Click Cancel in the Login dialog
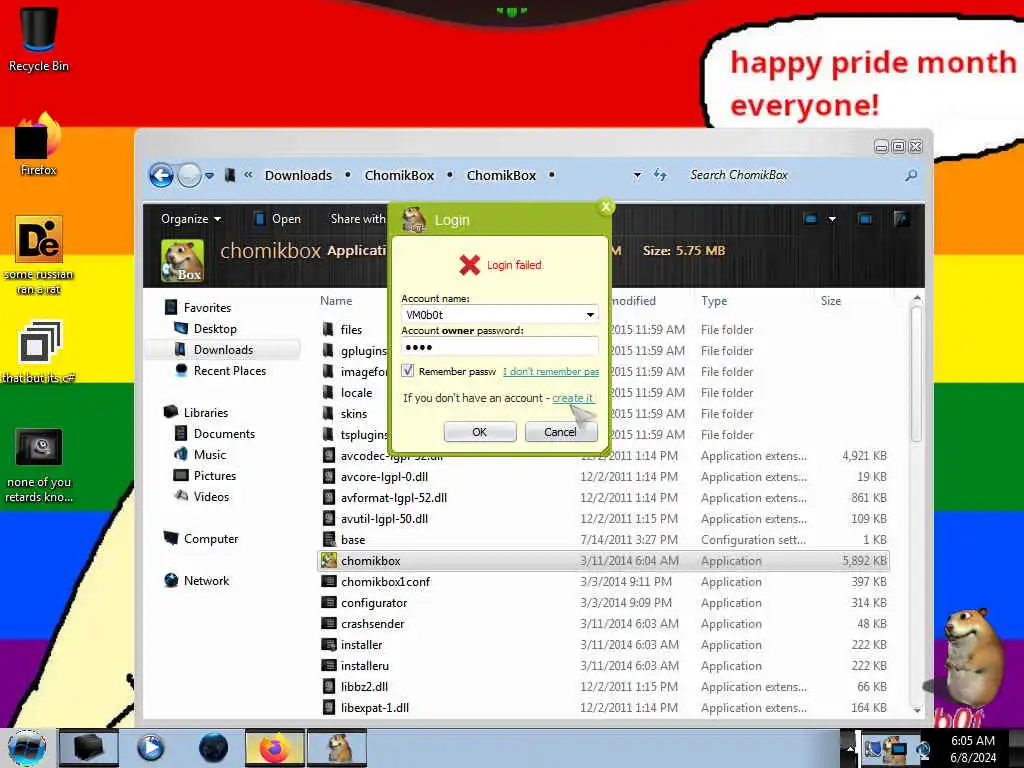 point(560,432)
